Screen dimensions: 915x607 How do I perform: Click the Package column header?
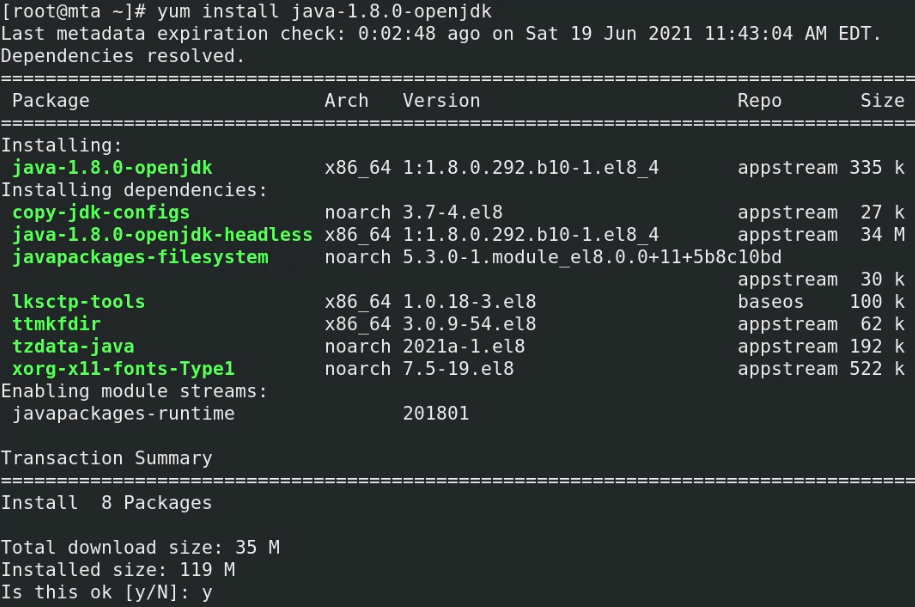click(51, 101)
